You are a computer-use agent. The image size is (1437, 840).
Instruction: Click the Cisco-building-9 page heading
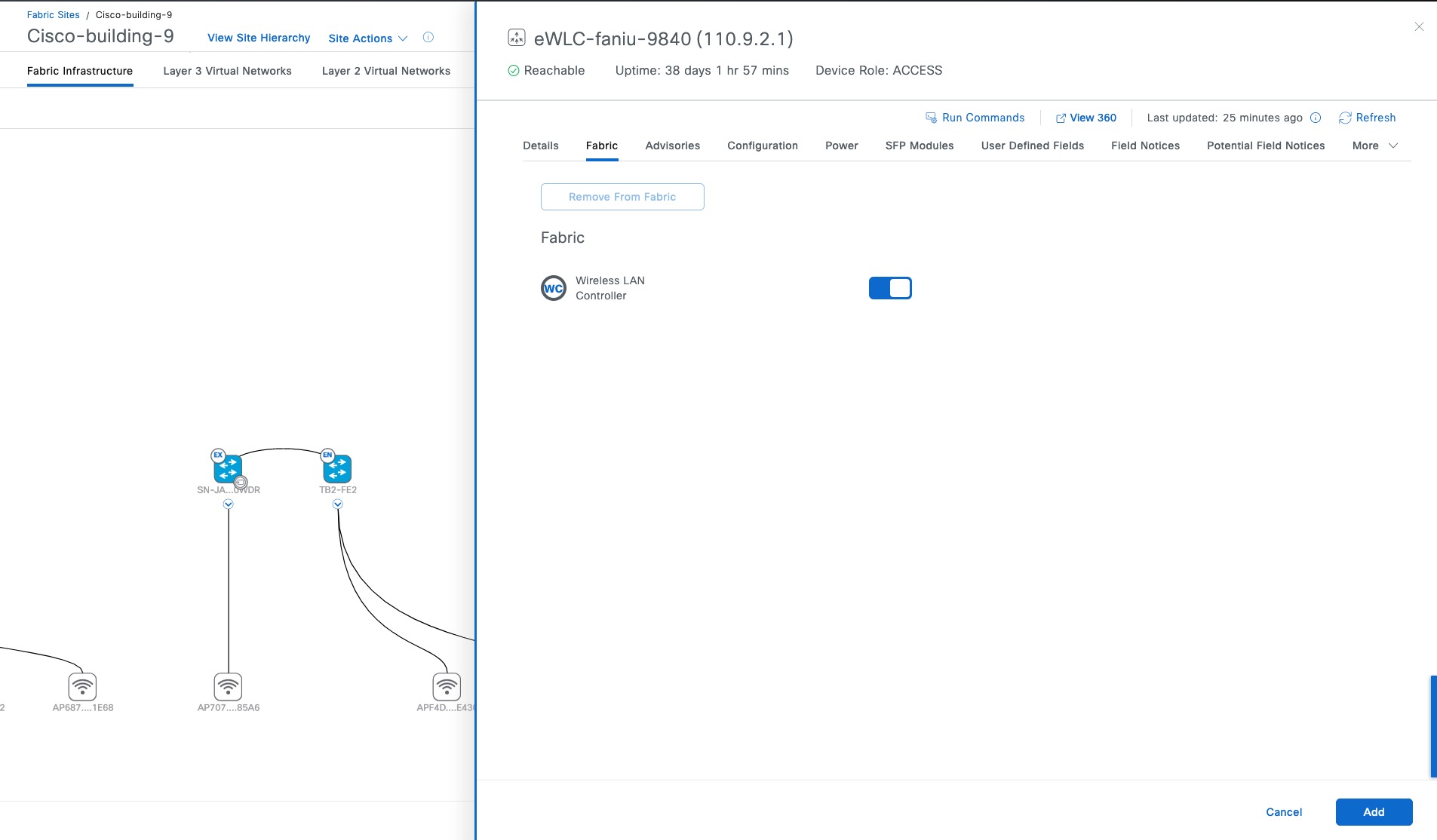(x=100, y=36)
